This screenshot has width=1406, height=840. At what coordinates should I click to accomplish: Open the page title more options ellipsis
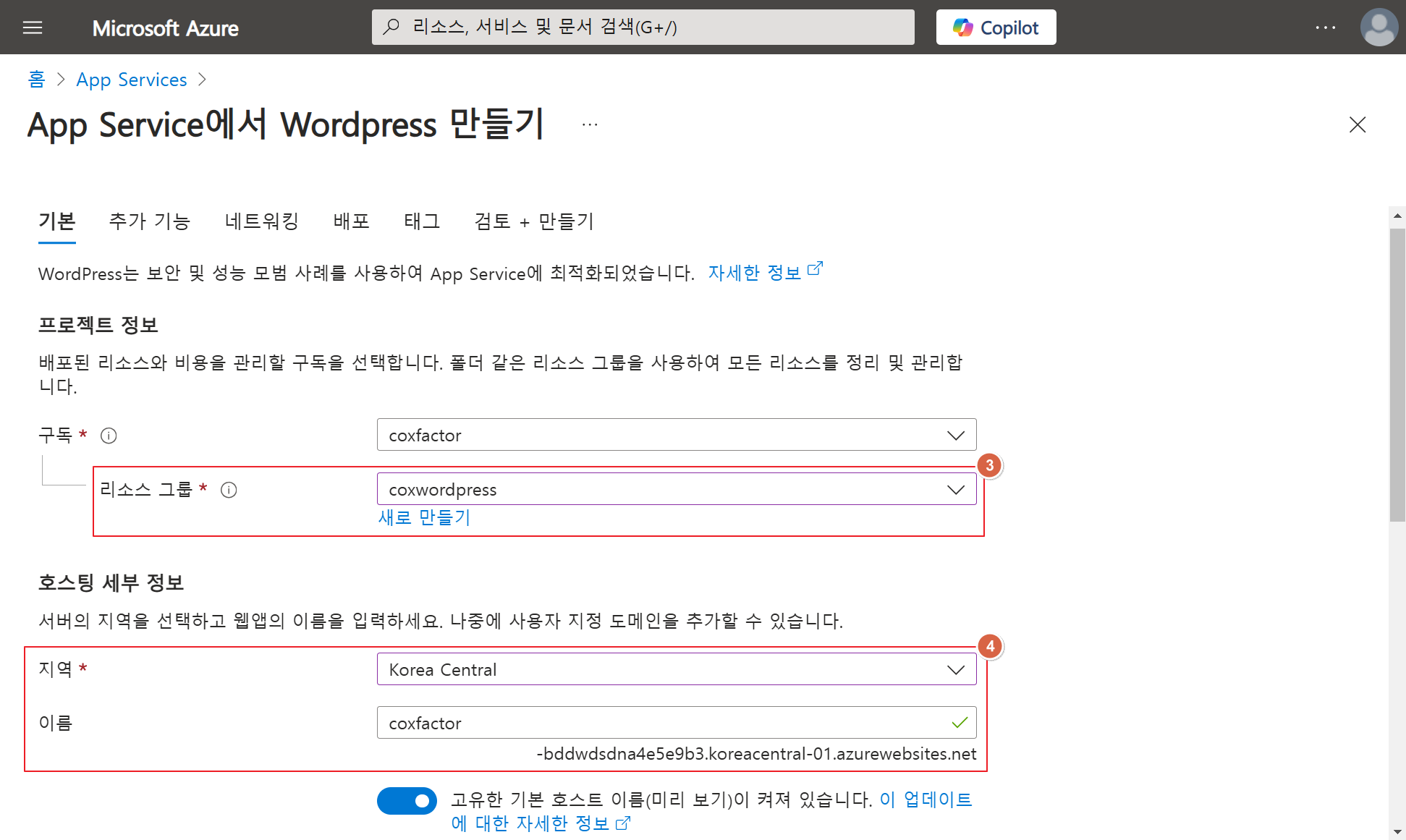tap(590, 124)
